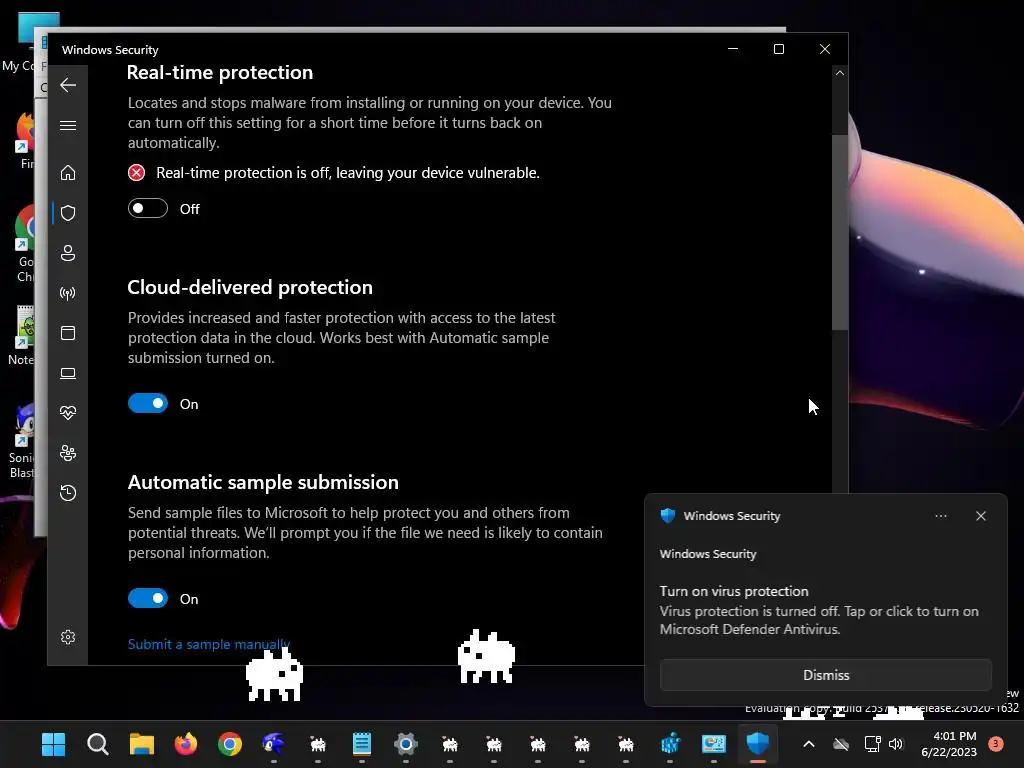This screenshot has width=1024, height=768.
Task: Minimize the Windows Security window
Action: click(x=733, y=49)
